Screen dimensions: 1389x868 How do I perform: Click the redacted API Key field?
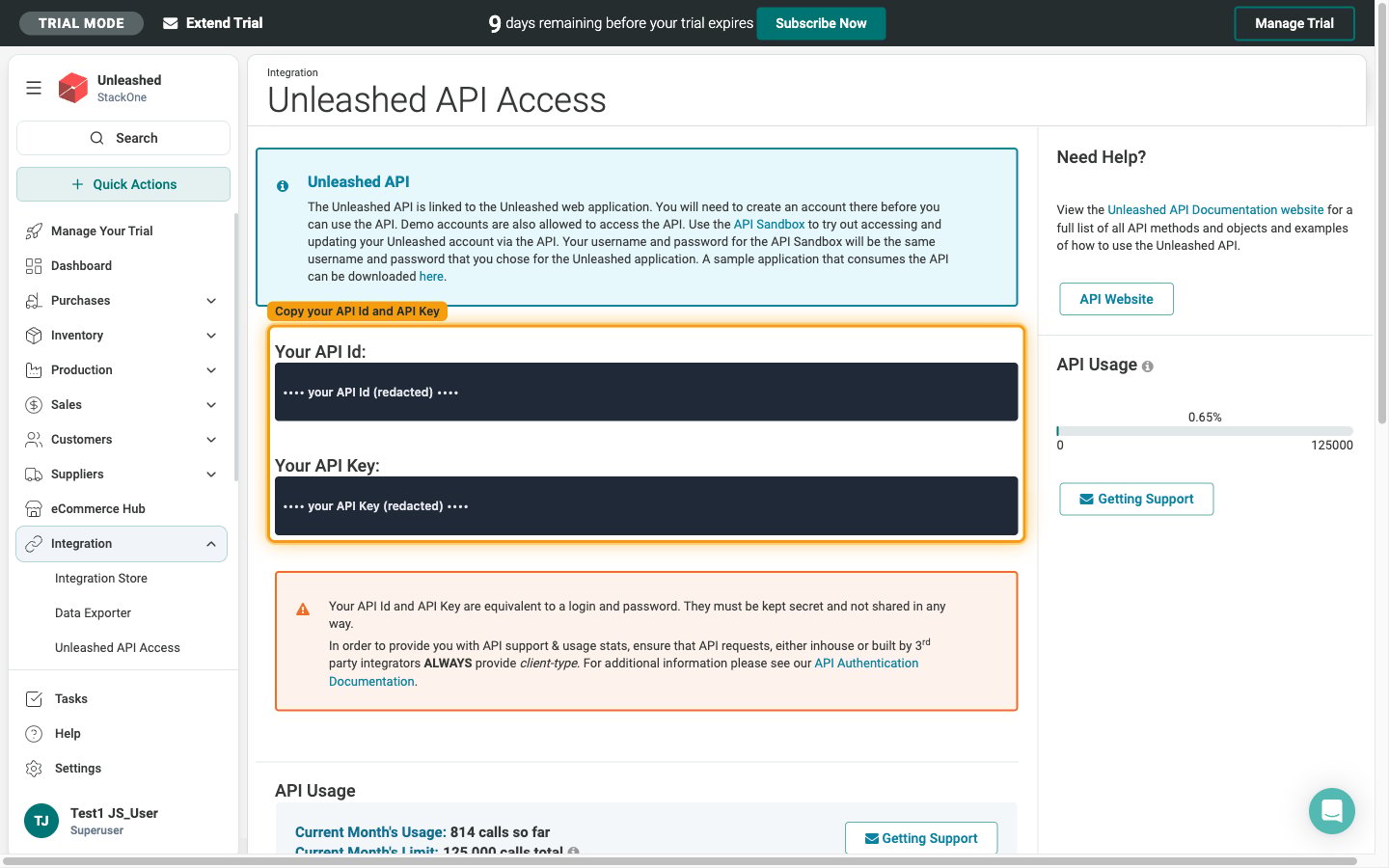click(646, 505)
